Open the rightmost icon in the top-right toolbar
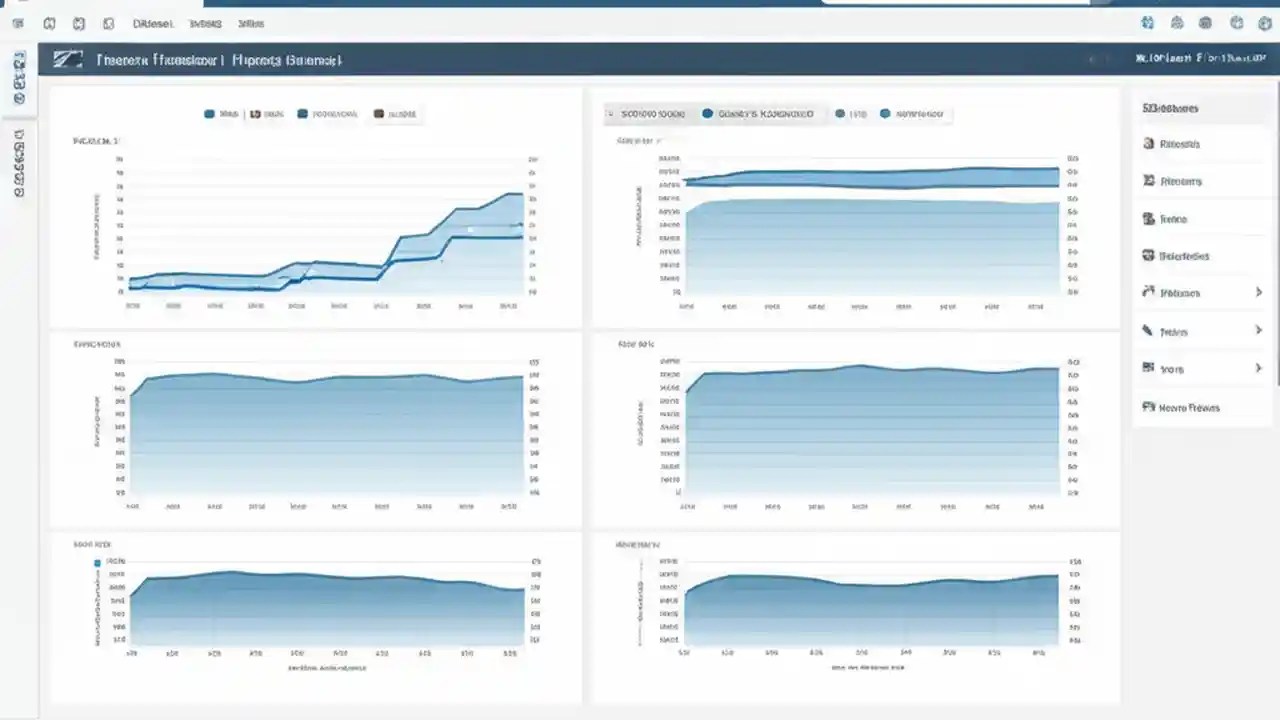The image size is (1280, 720). click(x=1264, y=23)
